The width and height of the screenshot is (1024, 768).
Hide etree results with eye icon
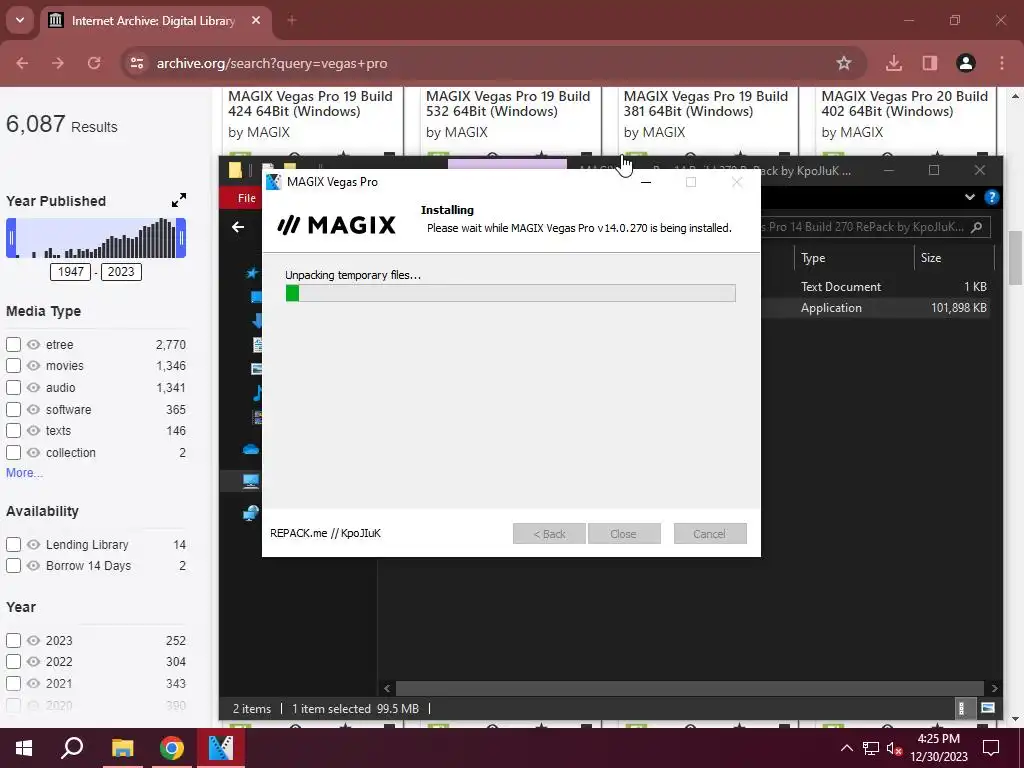click(x=33, y=344)
